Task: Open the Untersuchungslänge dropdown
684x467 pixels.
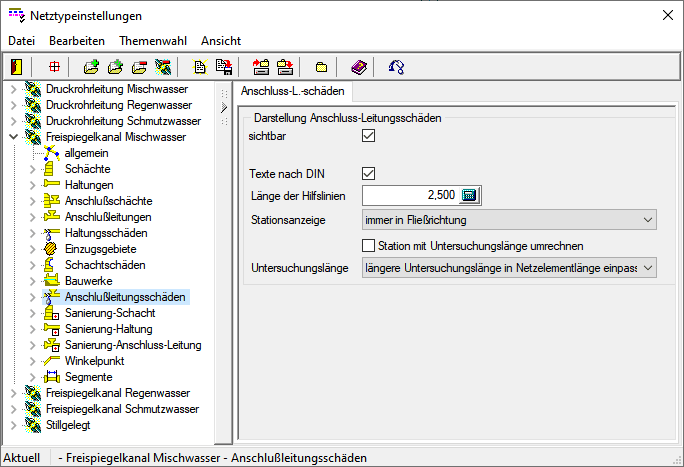Action: pyautogui.click(x=648, y=267)
